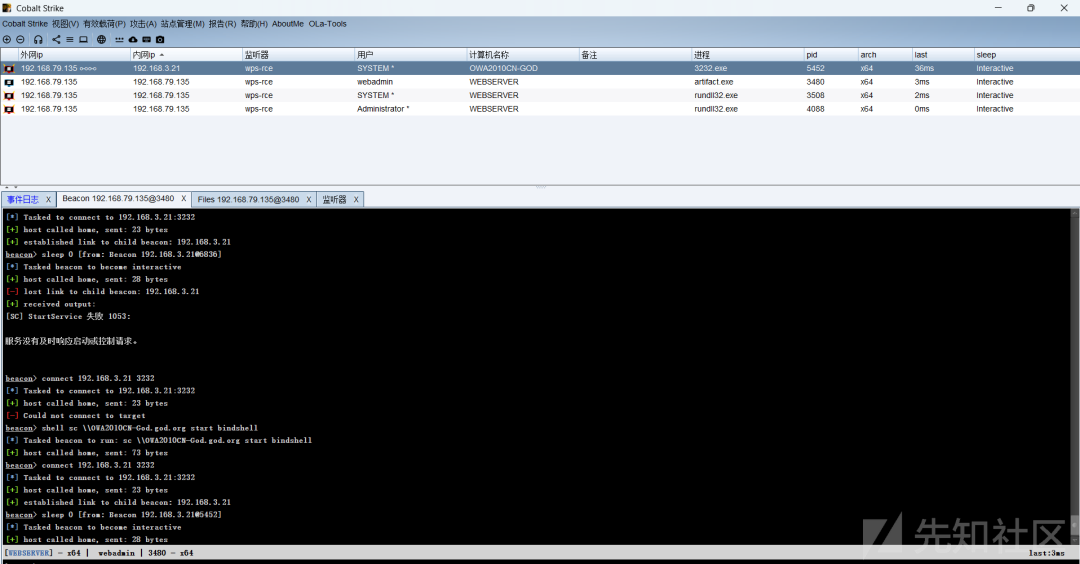Minimize the Cobalt Strike window
The width and height of the screenshot is (1080, 564).
click(998, 8)
